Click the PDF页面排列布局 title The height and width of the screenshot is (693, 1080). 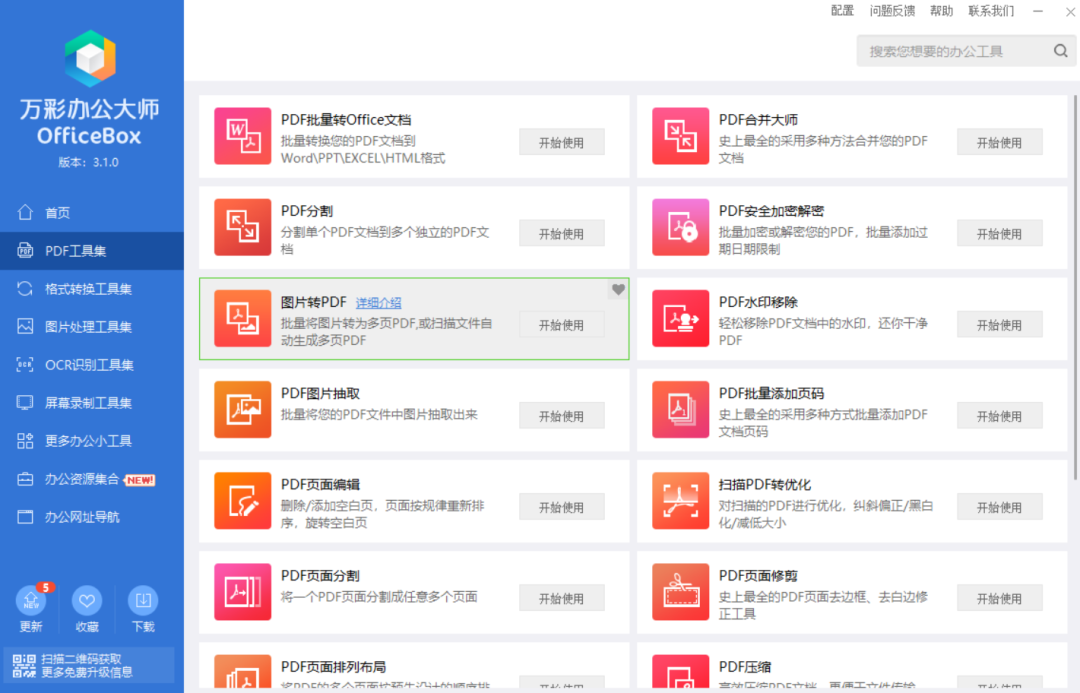(333, 667)
